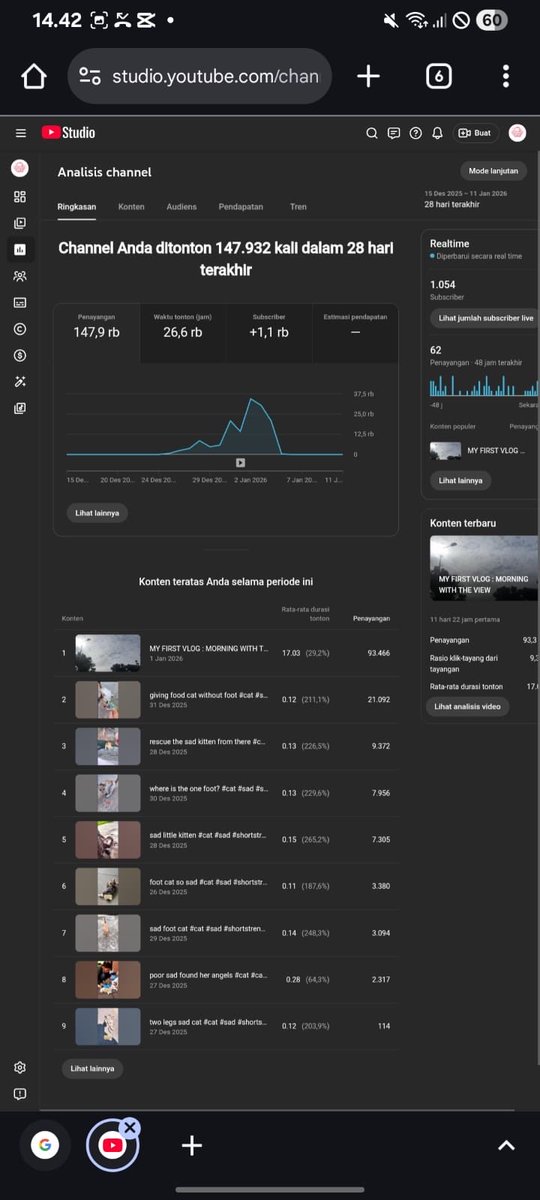Screen dimensions: 540x1200
Task: Open the browser tab switcher showing 6
Action: [x=439, y=76]
